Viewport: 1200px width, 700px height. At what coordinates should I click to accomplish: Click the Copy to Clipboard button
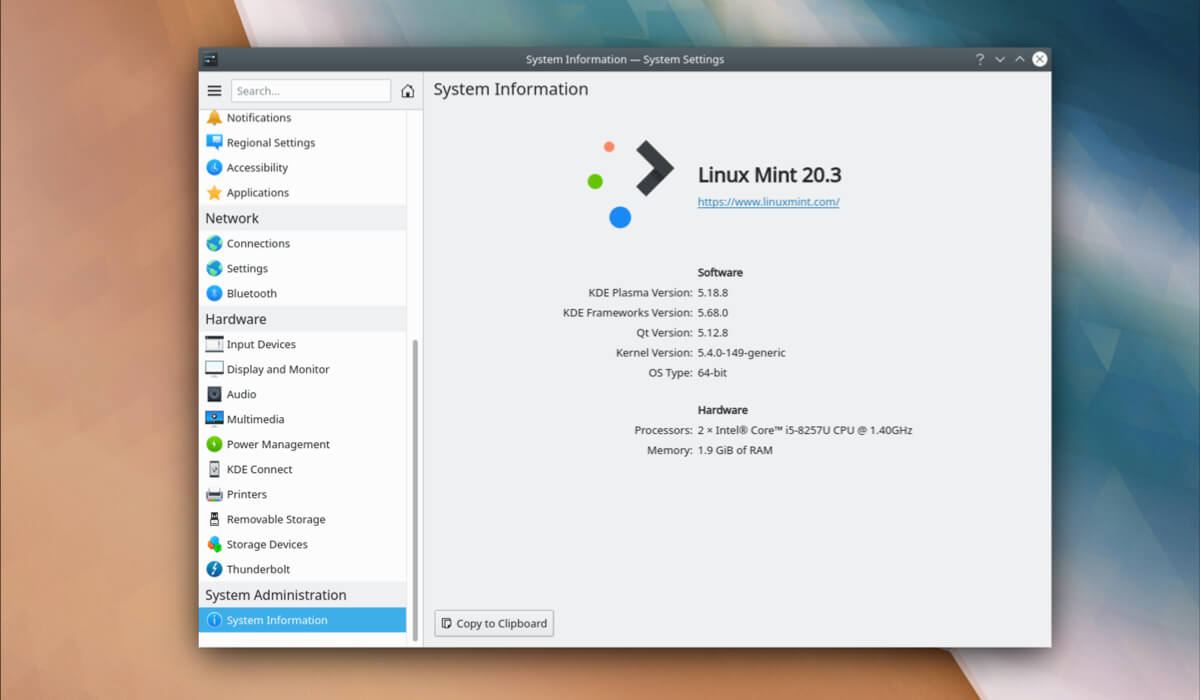click(494, 623)
